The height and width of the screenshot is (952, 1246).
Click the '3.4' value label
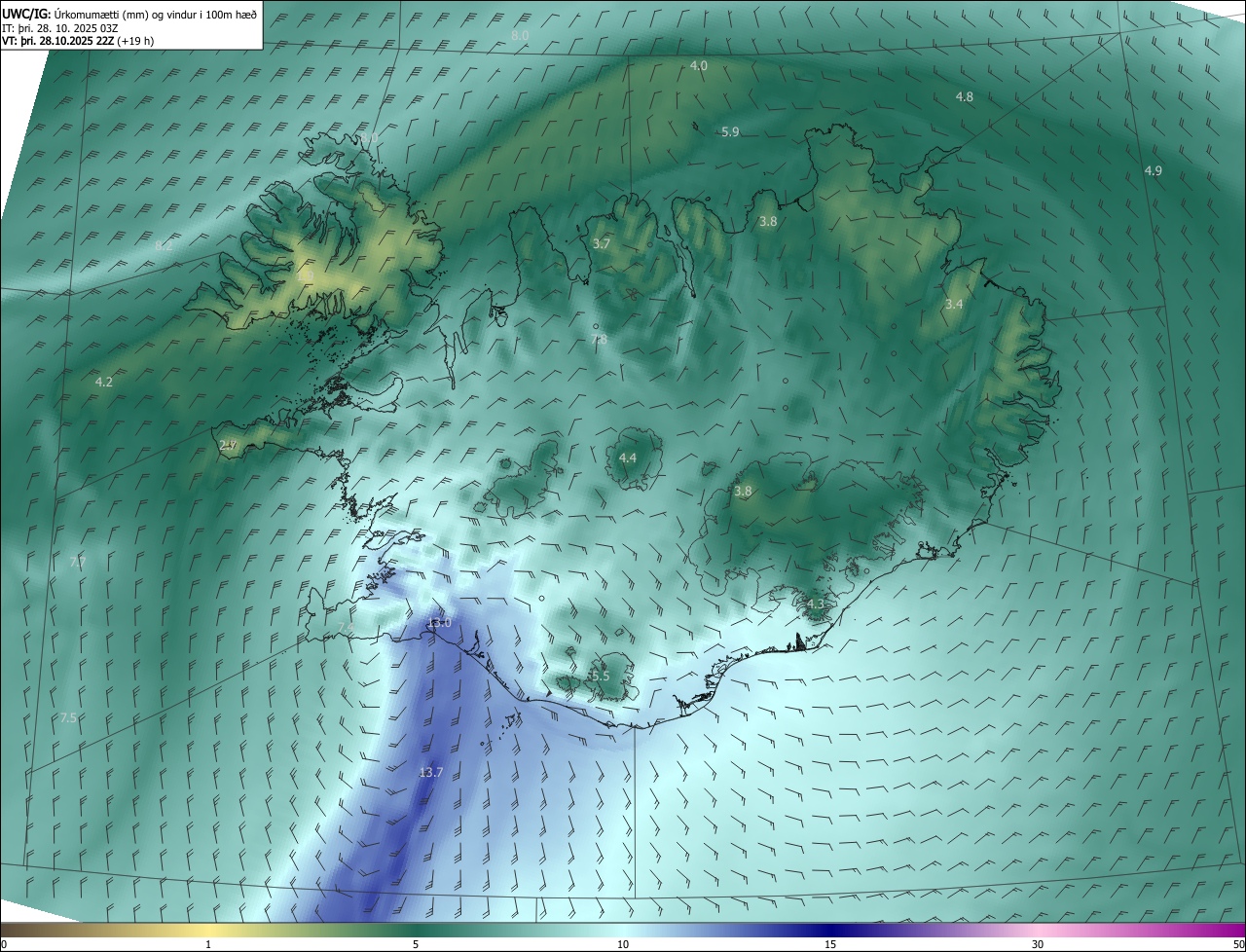[x=954, y=305]
